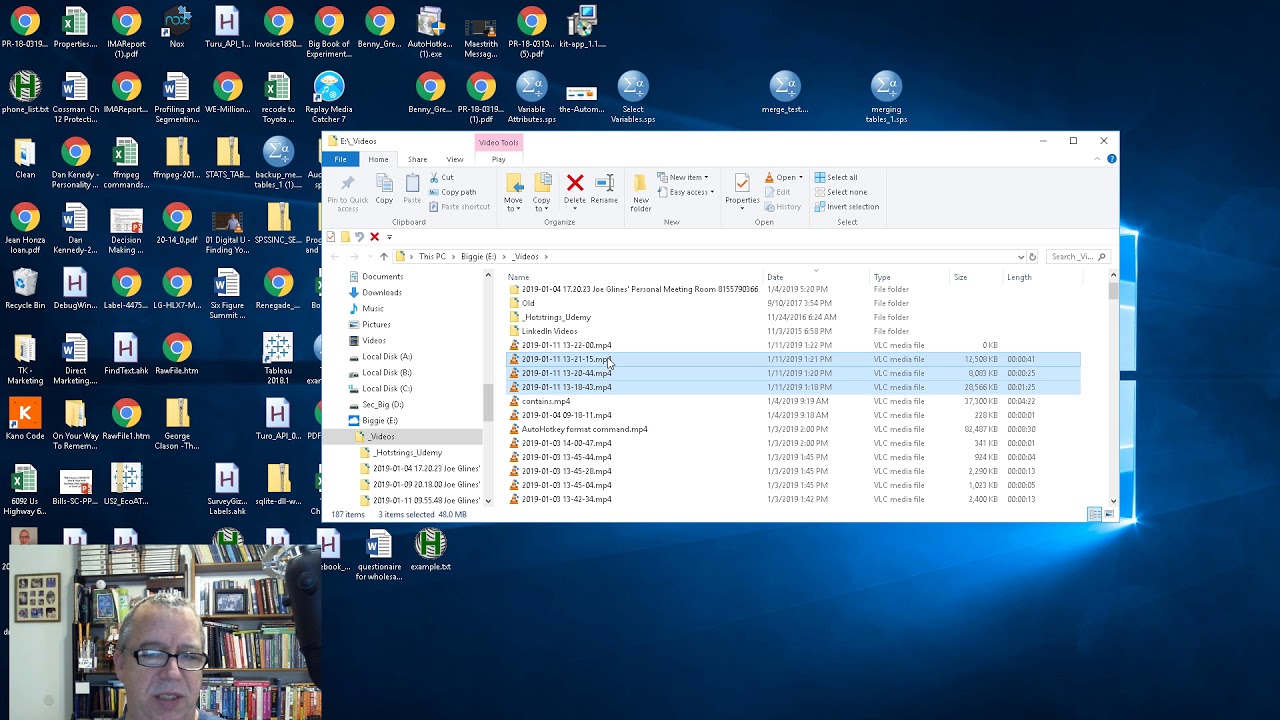Open the Play tab under Video Tools
The width and height of the screenshot is (1280, 720).
pyautogui.click(x=498, y=159)
